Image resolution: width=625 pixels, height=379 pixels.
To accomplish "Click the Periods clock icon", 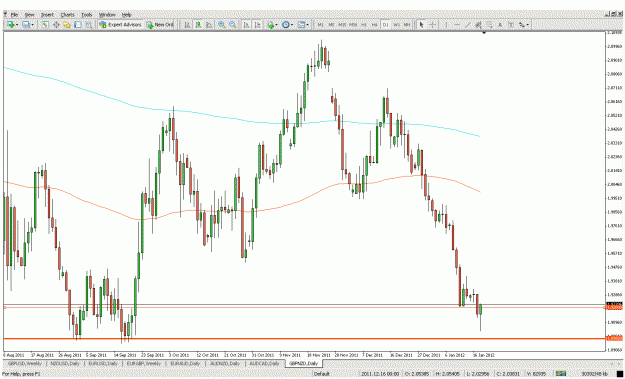I will click(286, 25).
